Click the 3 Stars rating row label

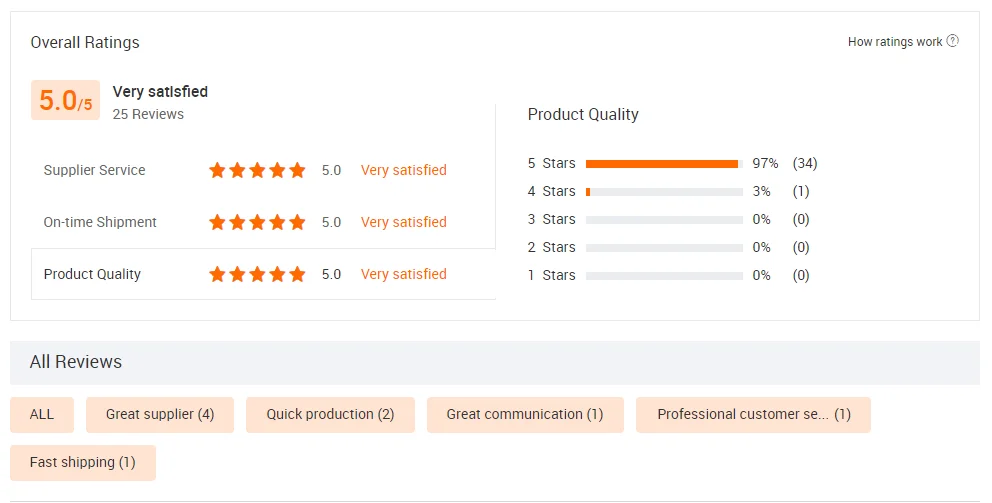pos(552,219)
